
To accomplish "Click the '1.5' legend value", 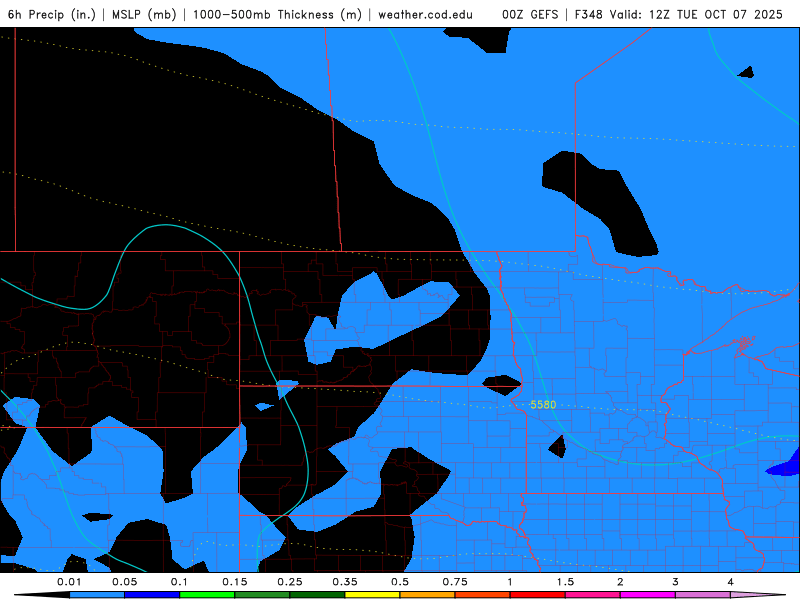I will [565, 582].
